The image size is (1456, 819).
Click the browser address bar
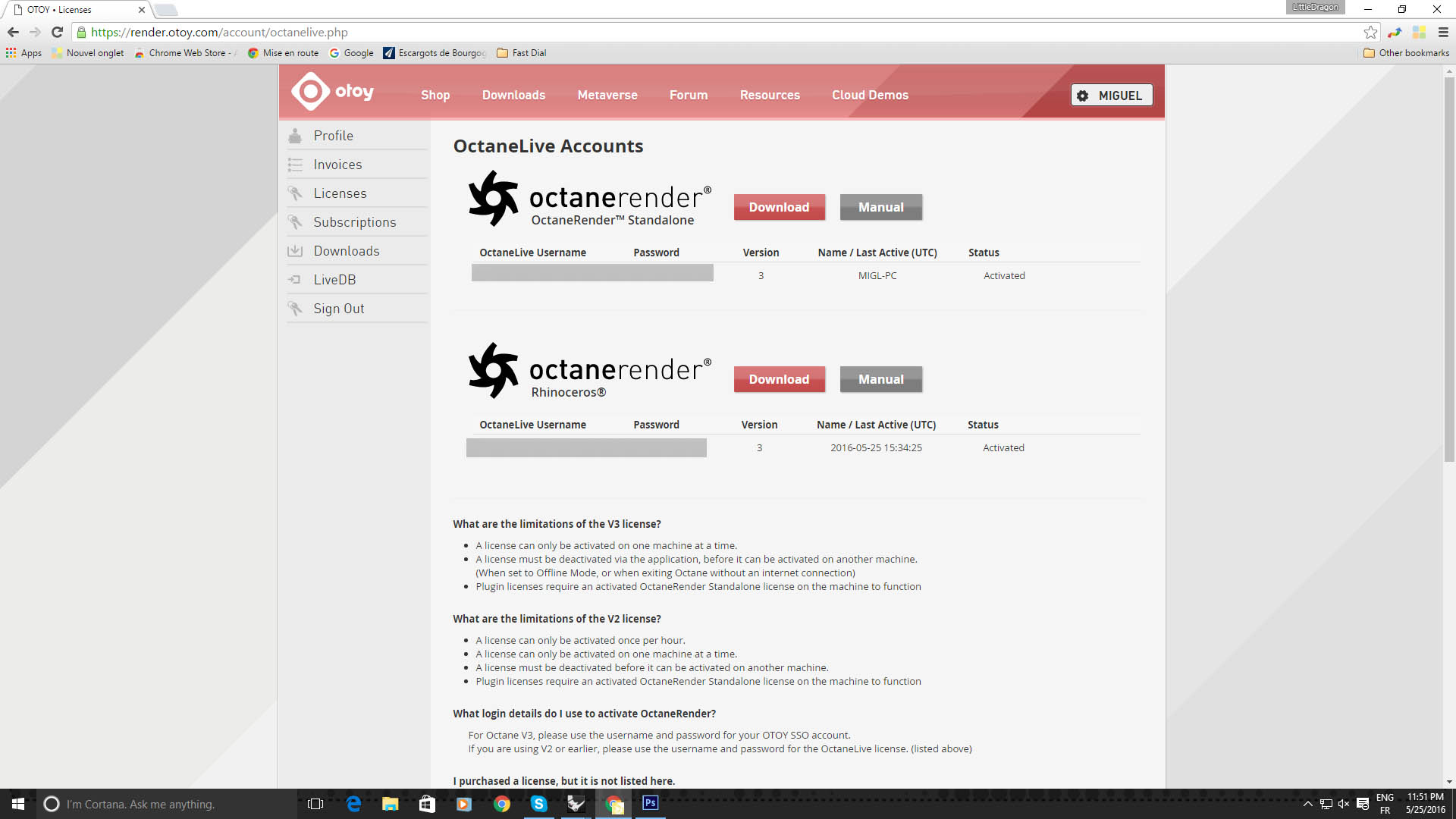click(x=682, y=32)
